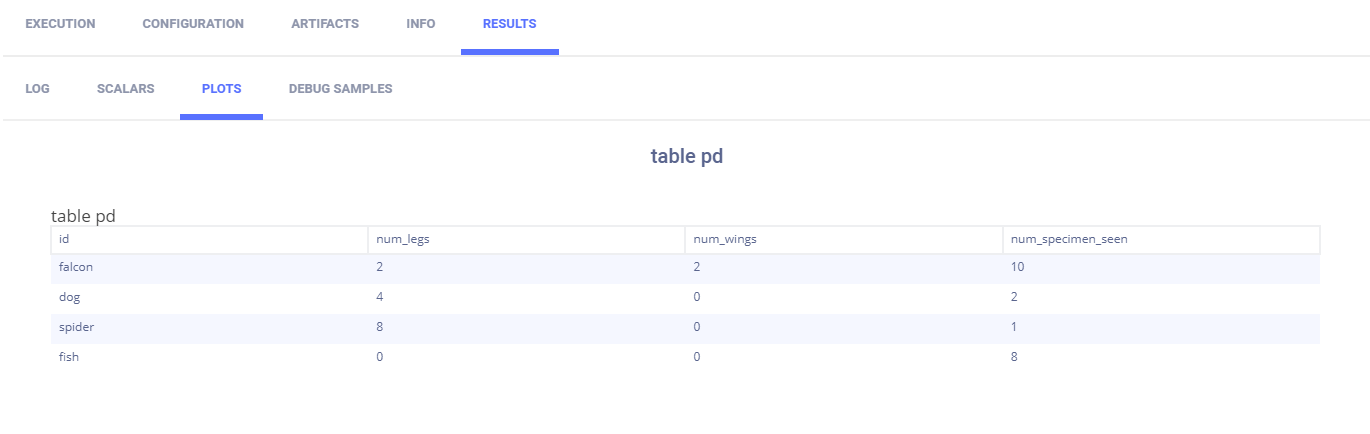Open the Debug Samples sub-tab

coord(340,89)
